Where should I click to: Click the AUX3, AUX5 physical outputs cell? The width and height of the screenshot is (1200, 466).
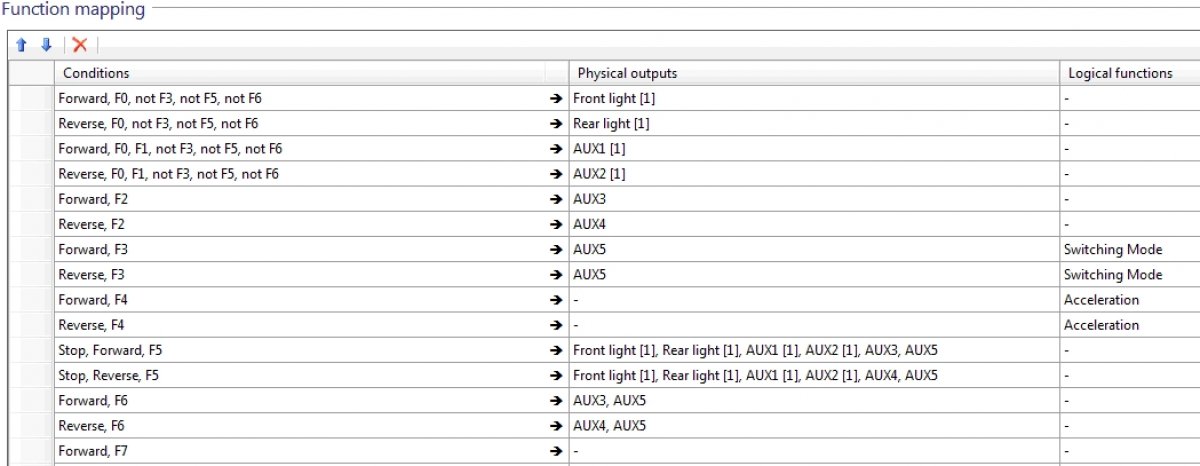pyautogui.click(x=815, y=401)
